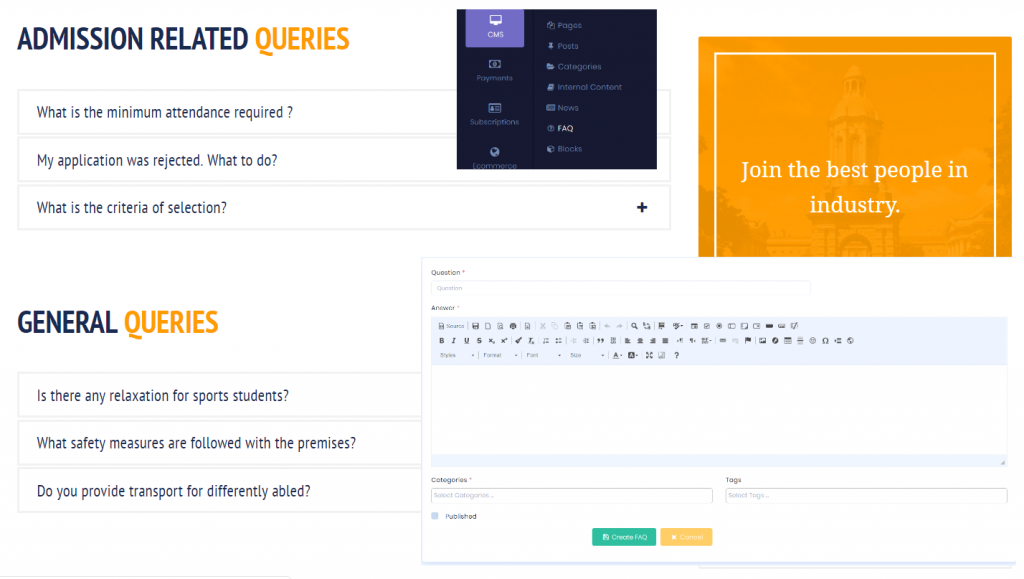Insert an image into the answer
The image size is (1024, 579).
(x=763, y=340)
